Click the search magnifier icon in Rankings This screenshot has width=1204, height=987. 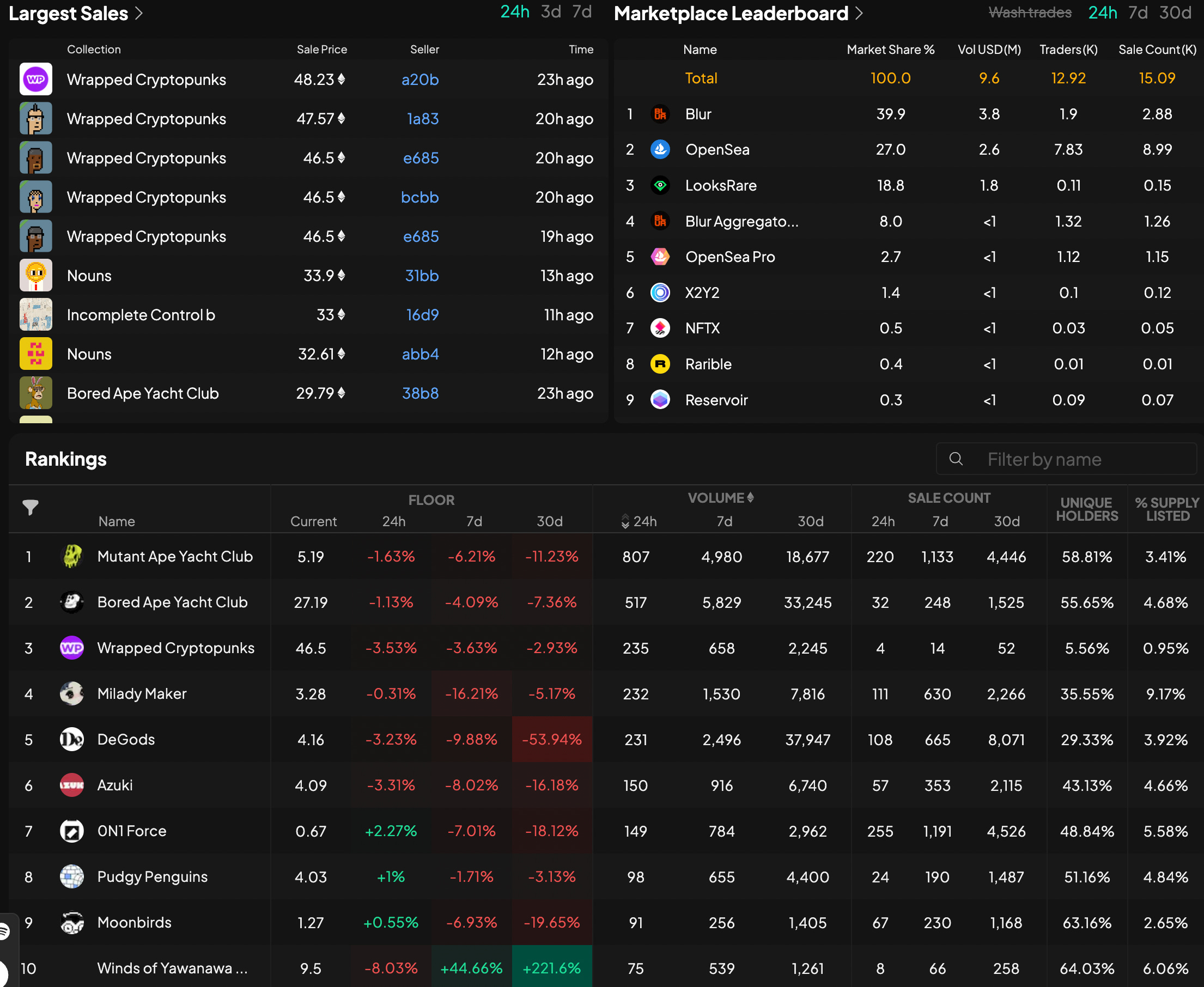click(956, 459)
